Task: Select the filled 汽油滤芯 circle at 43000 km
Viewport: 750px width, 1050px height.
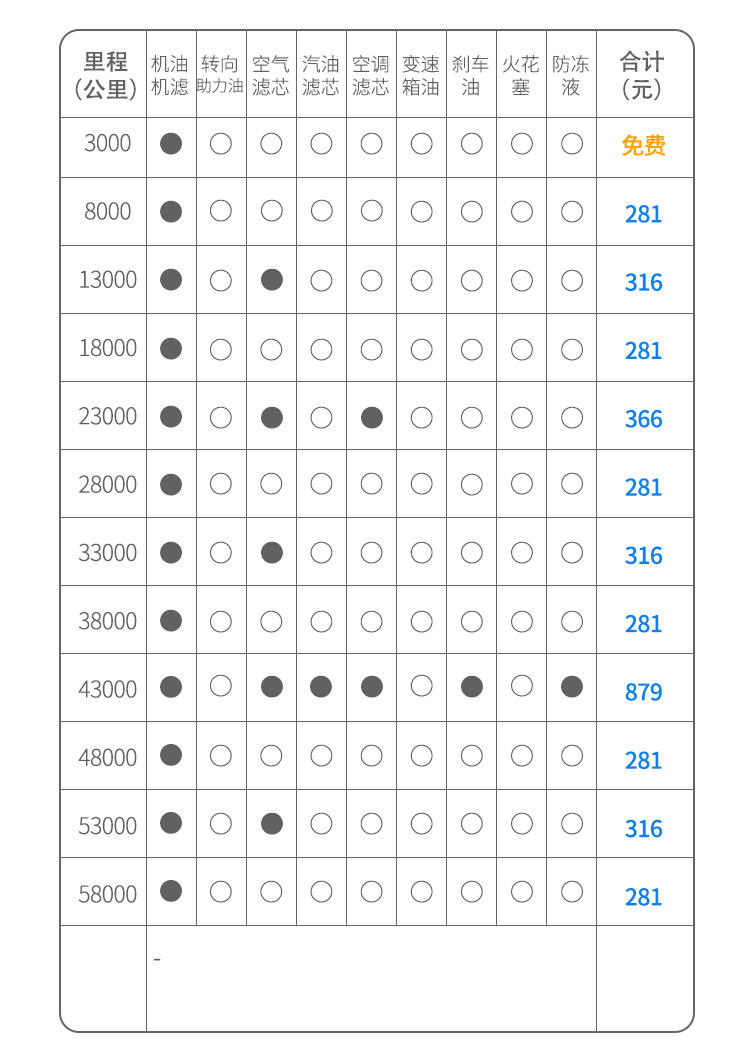Action: point(321,686)
